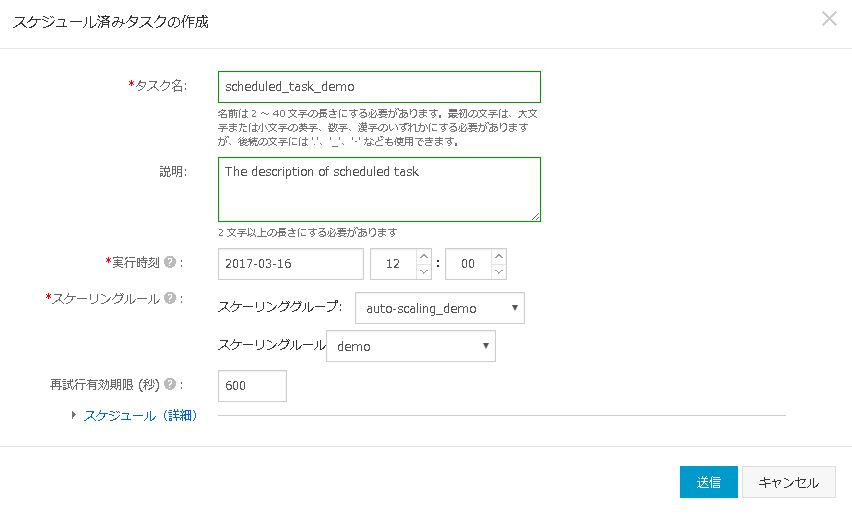Grab the description textarea resize handle
The width and height of the screenshot is (852, 517).
pyautogui.click(x=536, y=216)
